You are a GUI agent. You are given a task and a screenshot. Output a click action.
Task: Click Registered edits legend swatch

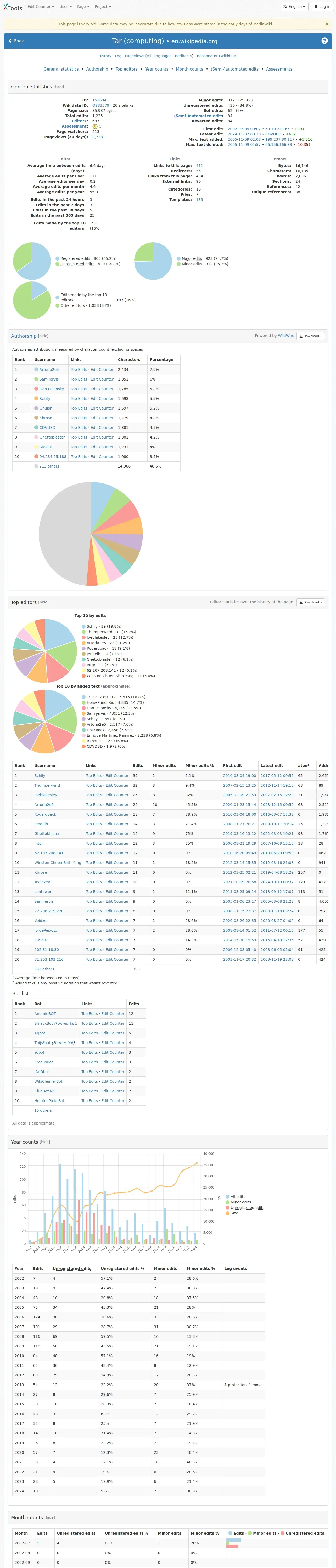[x=57, y=259]
